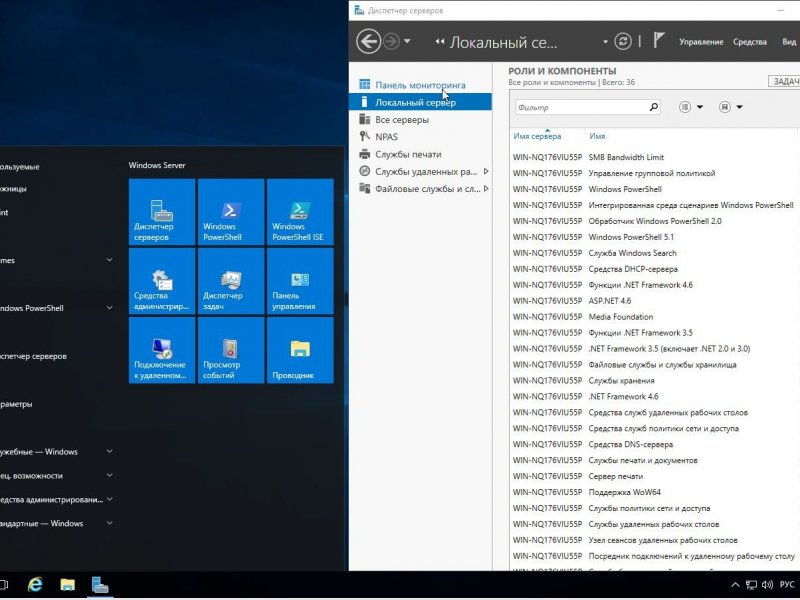Image resolution: width=800 pixels, height=600 pixels.
Task: Expand the Файловые службы arrow in sidebar
Action: click(486, 189)
